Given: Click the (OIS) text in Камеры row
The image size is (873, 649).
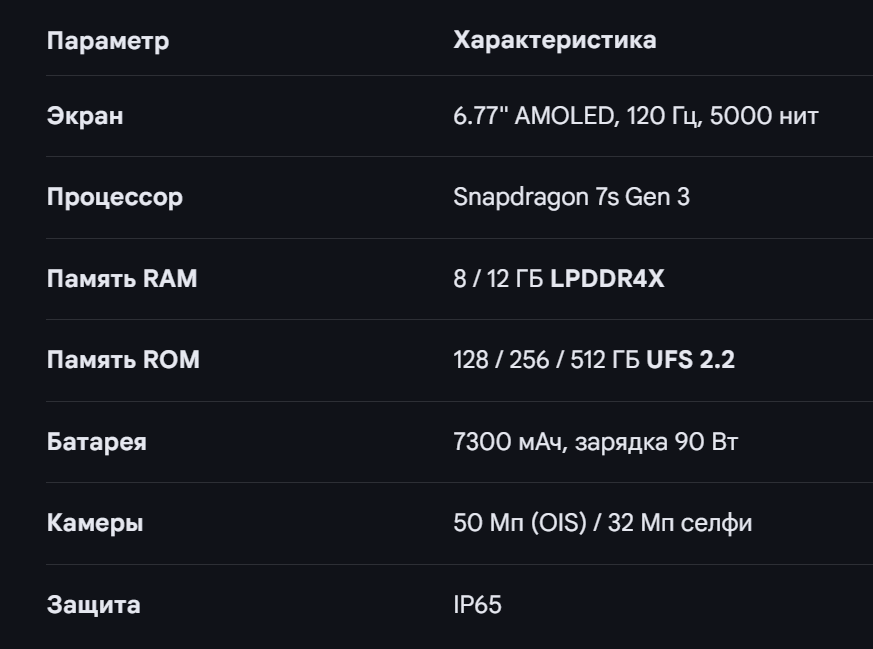Looking at the screenshot, I should pos(558,523).
